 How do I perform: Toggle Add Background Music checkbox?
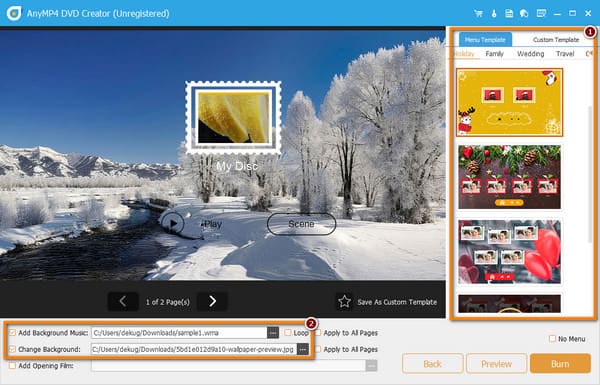click(13, 333)
